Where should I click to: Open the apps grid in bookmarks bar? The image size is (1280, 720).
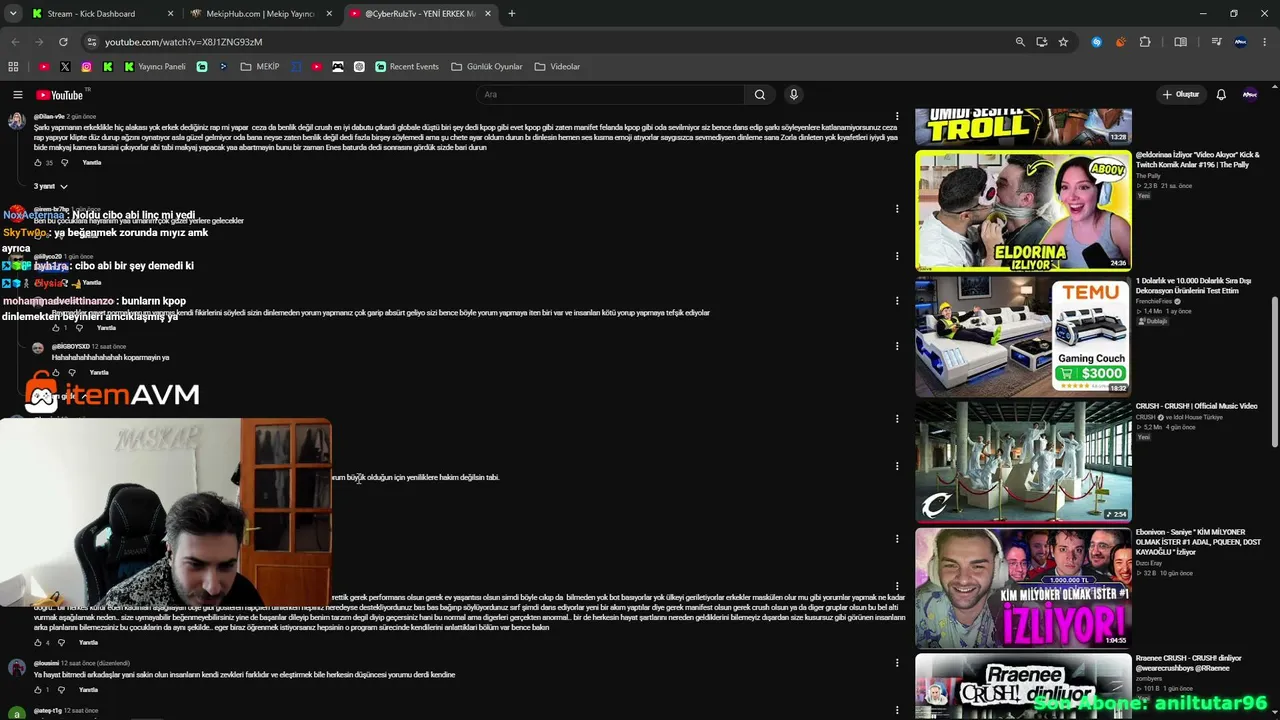pos(13,67)
